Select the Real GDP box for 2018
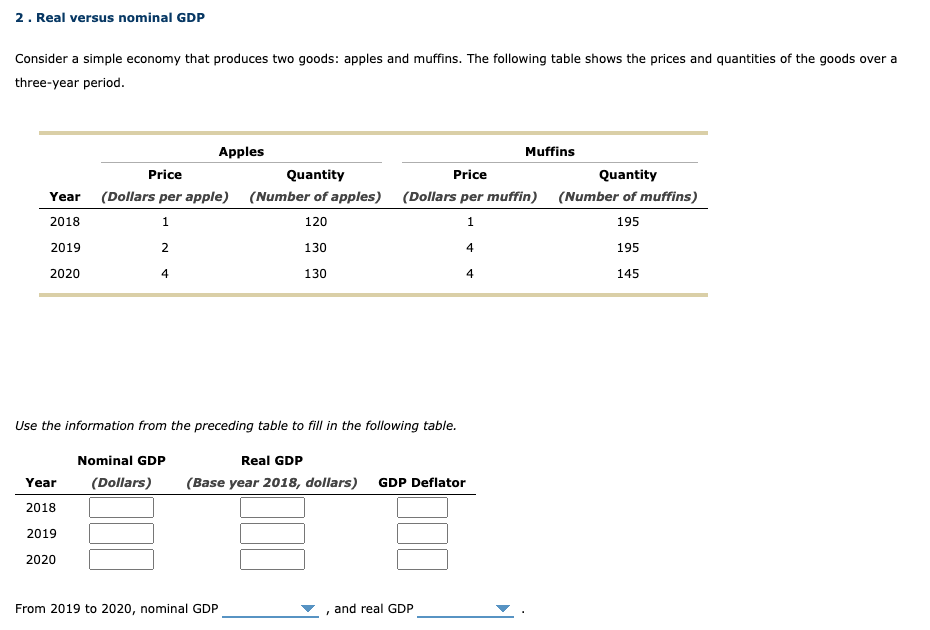930x630 pixels. coord(272,507)
